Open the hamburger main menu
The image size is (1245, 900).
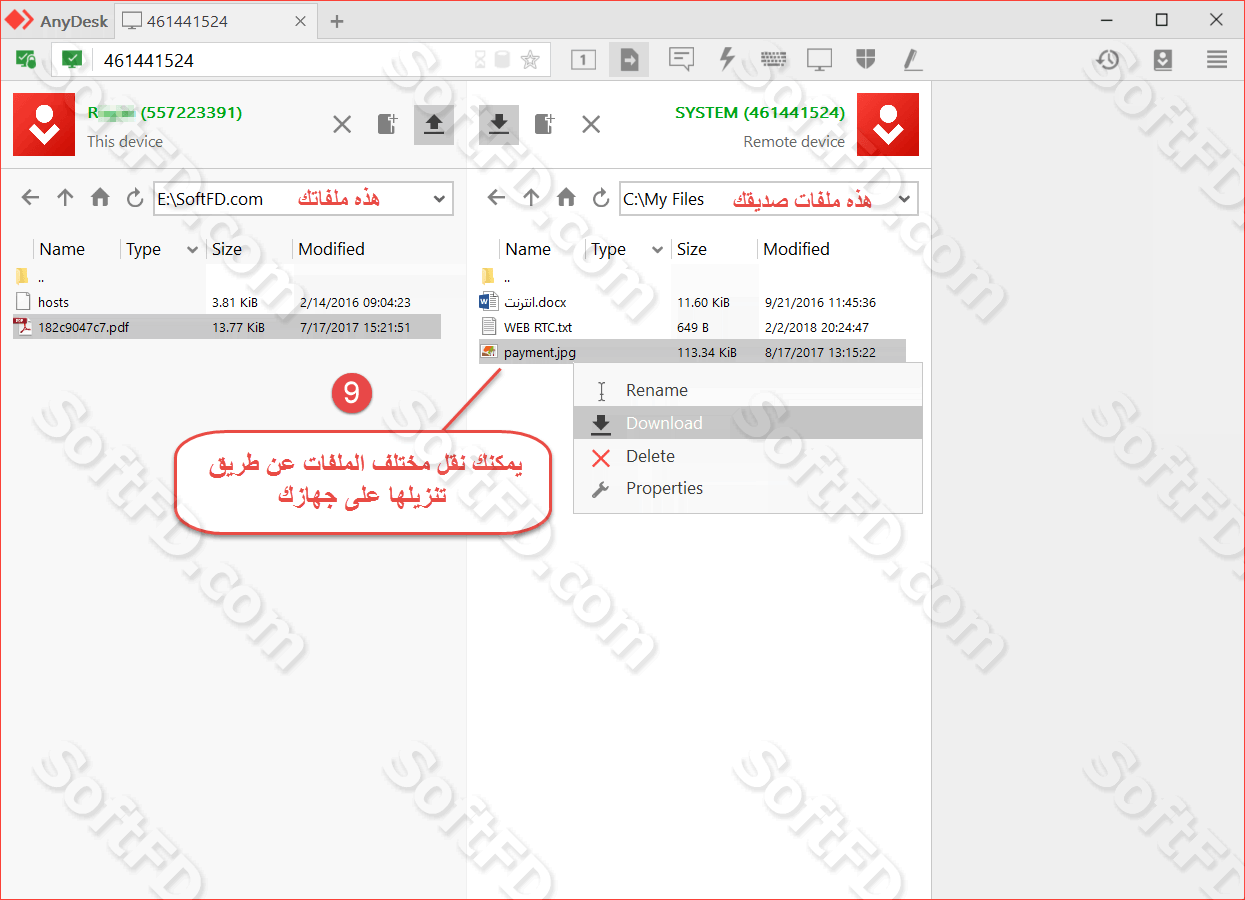1217,60
